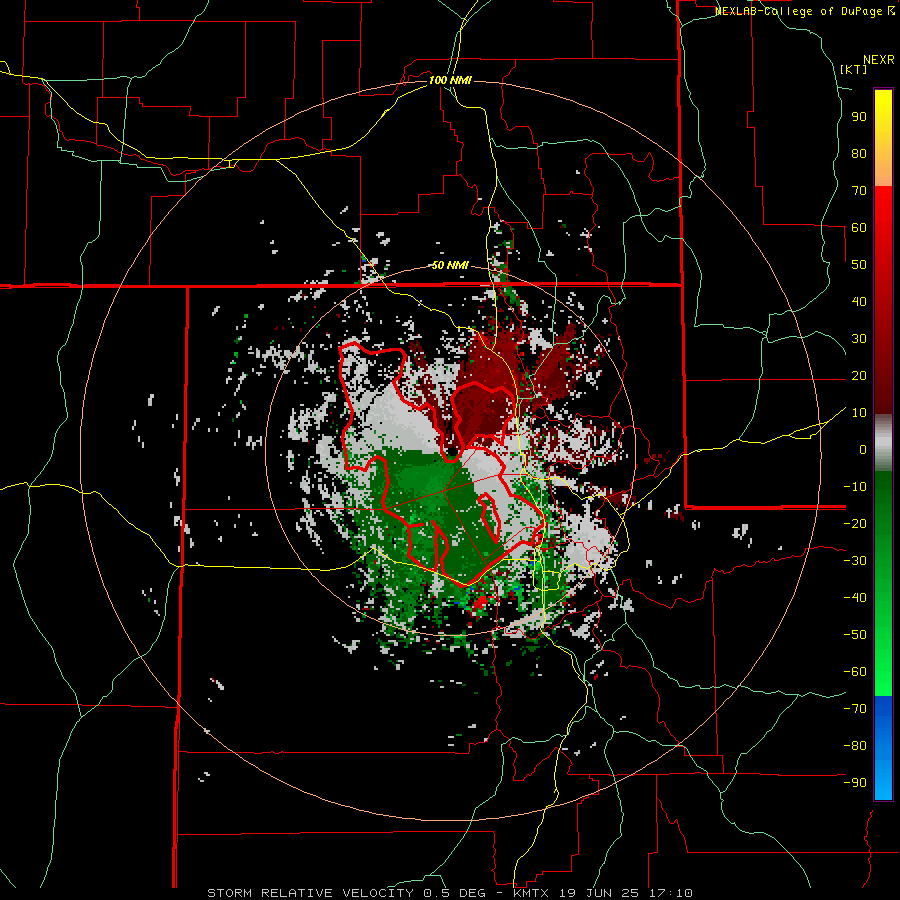Click the blue bottom section of color bar
900x900 pixels.
pos(883,747)
